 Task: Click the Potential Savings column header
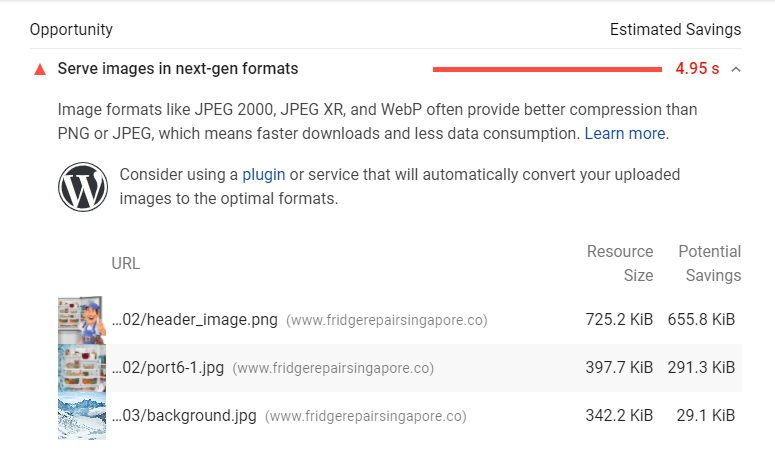(709, 263)
